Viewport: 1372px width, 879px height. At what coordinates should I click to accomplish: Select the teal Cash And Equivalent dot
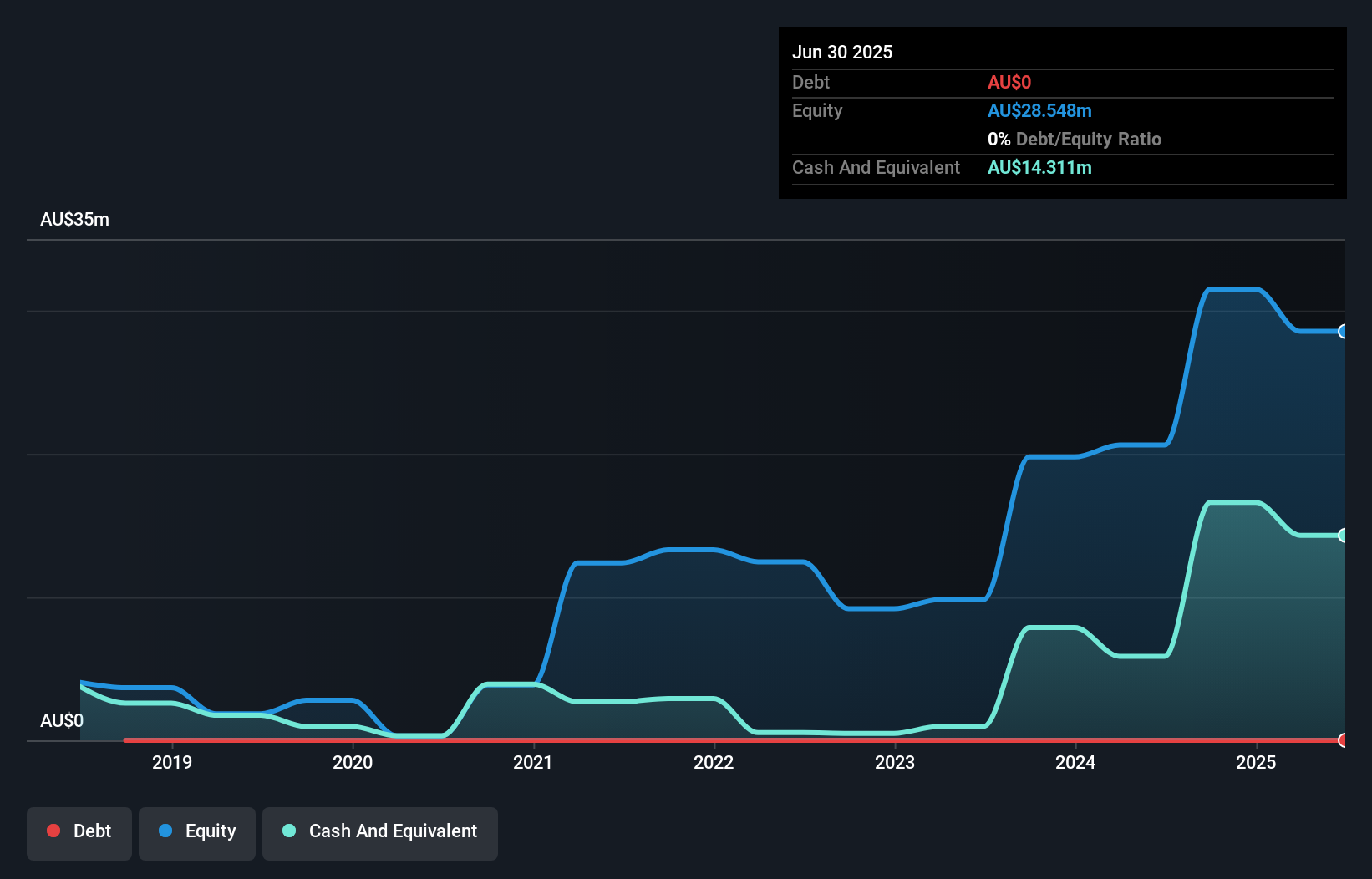pyautogui.click(x=288, y=831)
